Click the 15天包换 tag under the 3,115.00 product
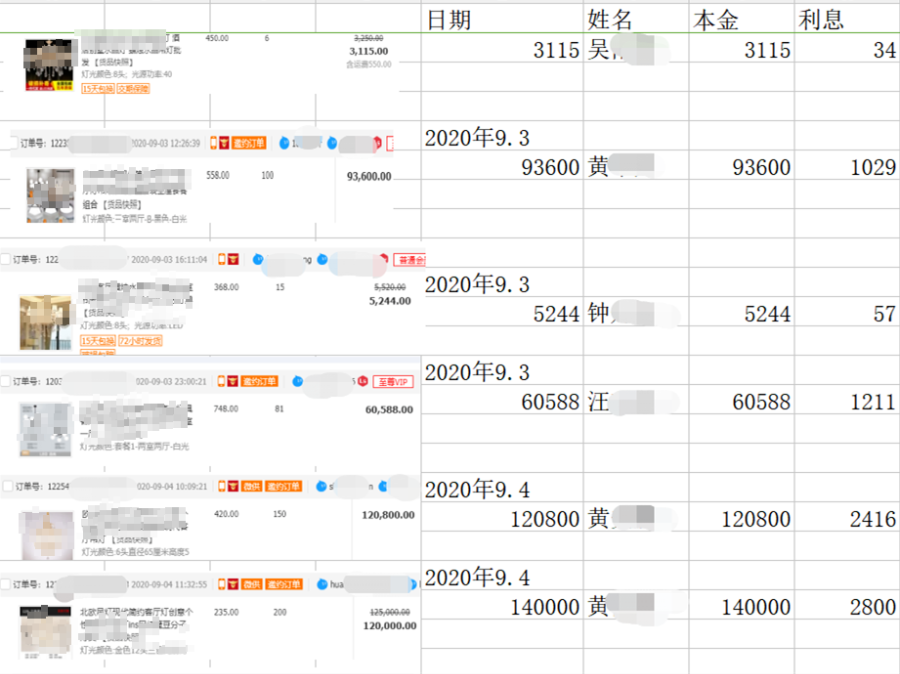Image resolution: width=900 pixels, height=674 pixels. pos(97,89)
